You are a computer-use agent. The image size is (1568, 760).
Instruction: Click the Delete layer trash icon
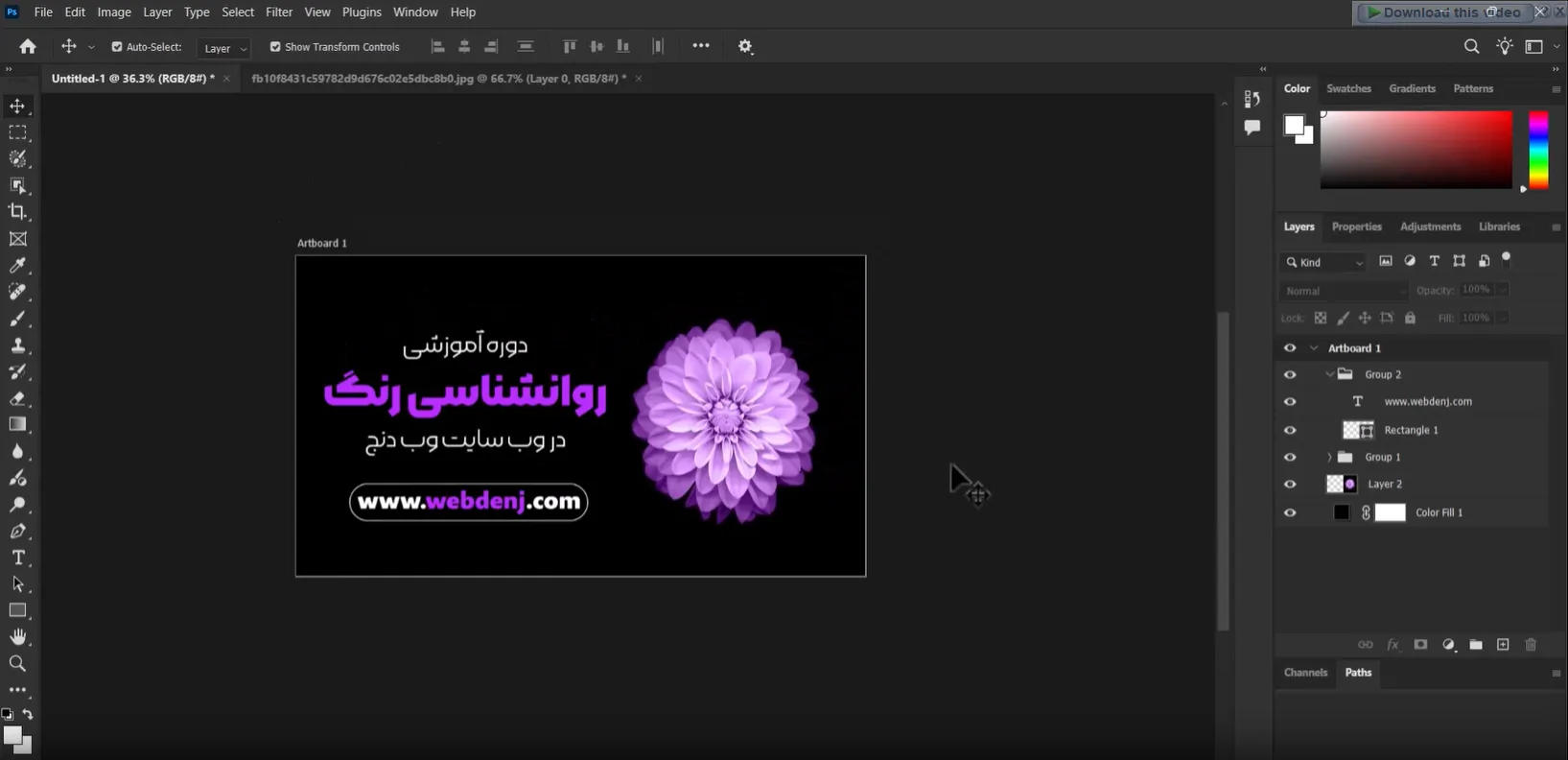click(x=1531, y=645)
